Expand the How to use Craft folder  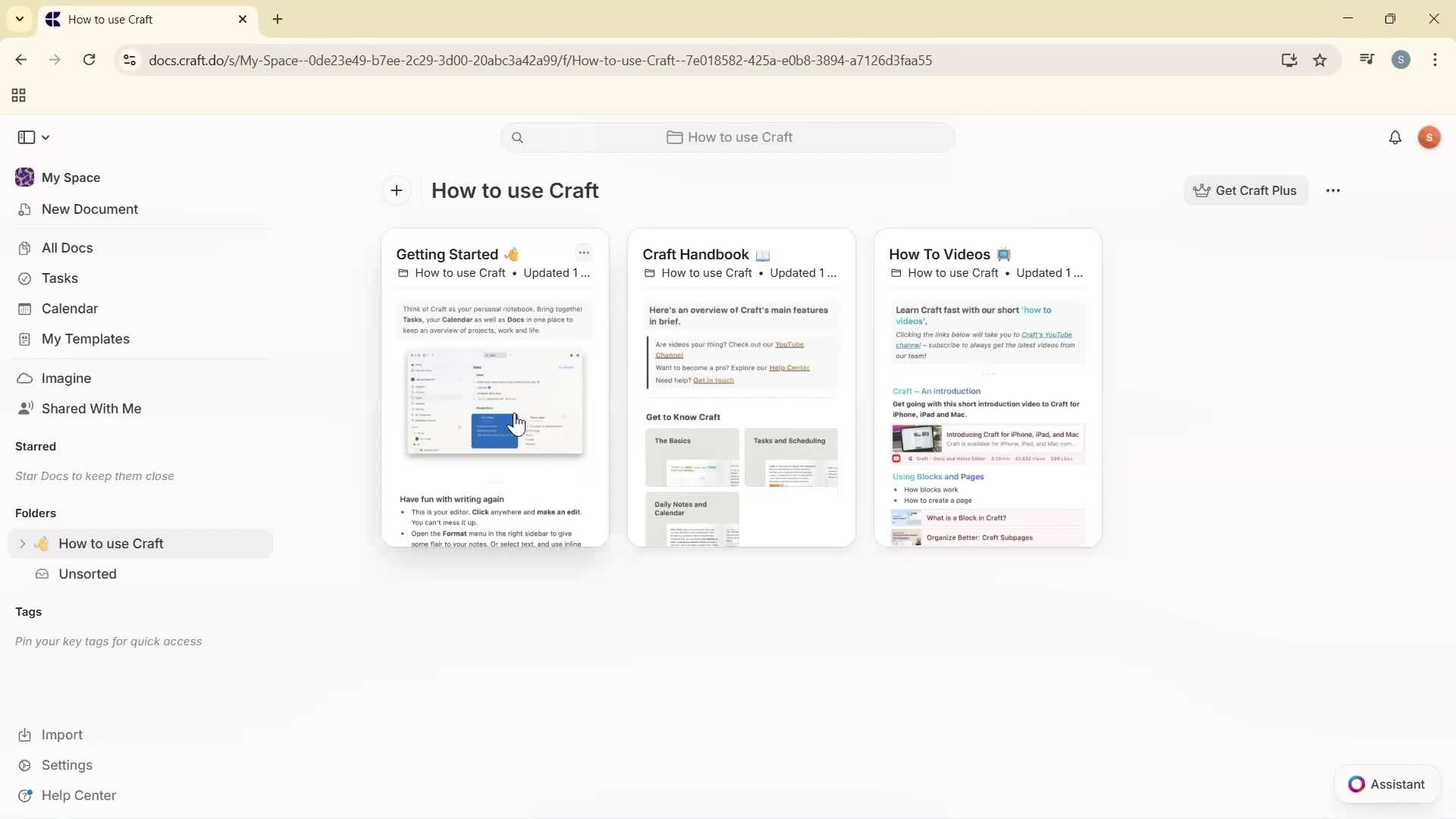coord(22,543)
